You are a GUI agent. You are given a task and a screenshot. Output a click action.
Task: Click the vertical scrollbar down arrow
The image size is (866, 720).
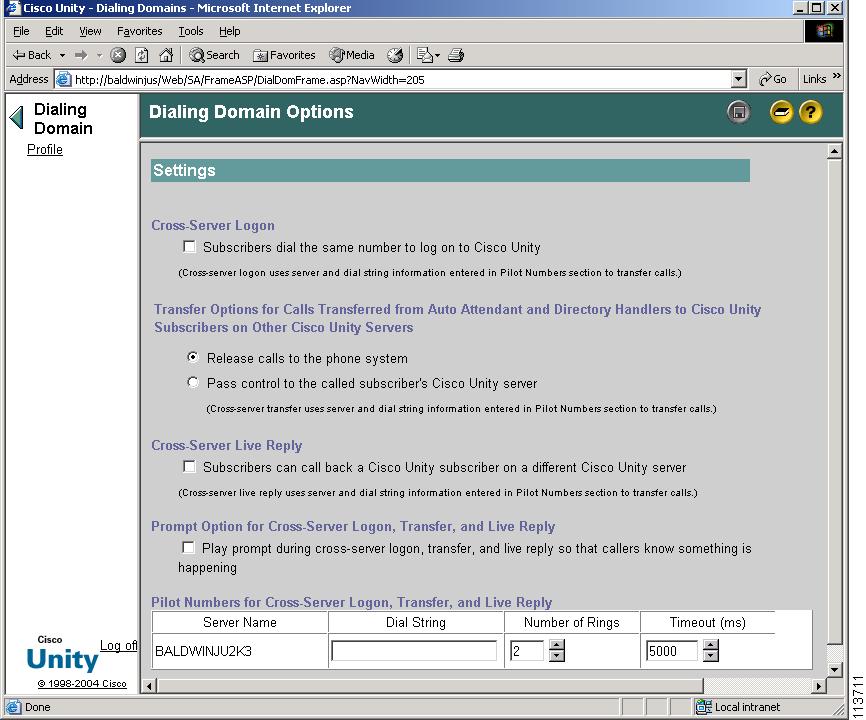point(834,669)
